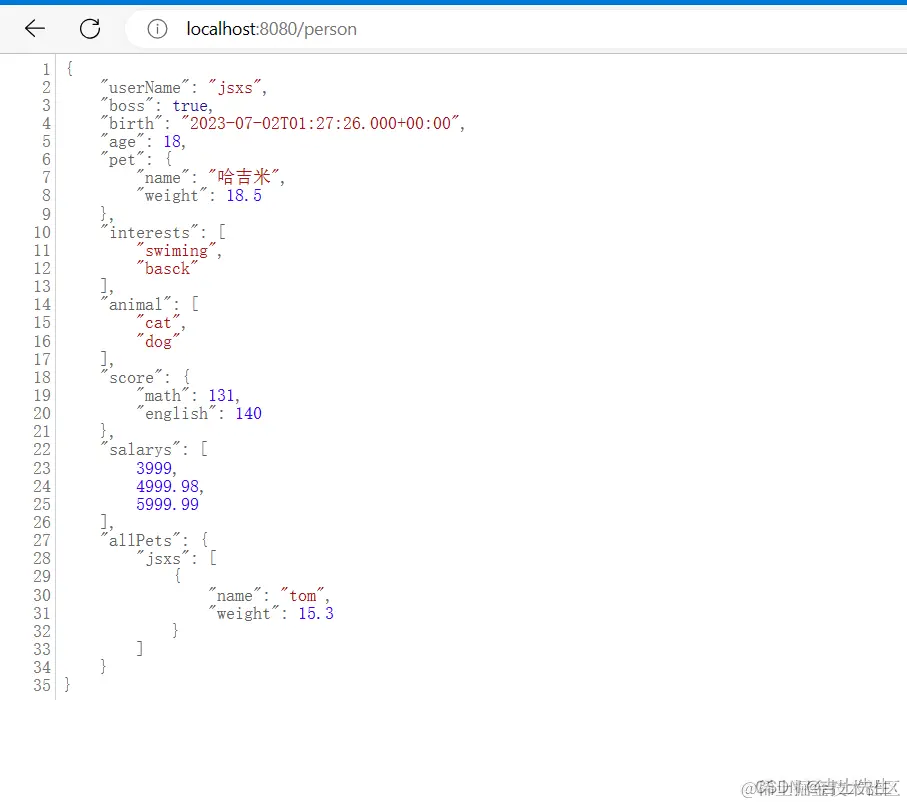Select the "userName" key text
The image size is (907, 805).
[x=145, y=87]
